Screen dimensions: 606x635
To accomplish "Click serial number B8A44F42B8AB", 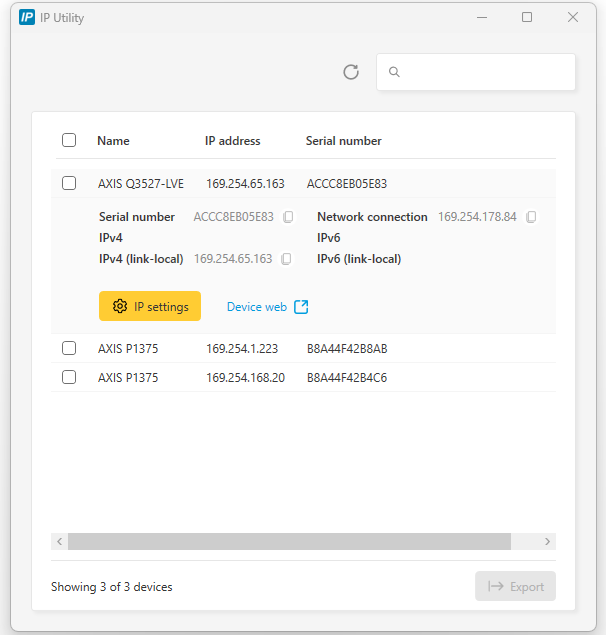I will 347,349.
